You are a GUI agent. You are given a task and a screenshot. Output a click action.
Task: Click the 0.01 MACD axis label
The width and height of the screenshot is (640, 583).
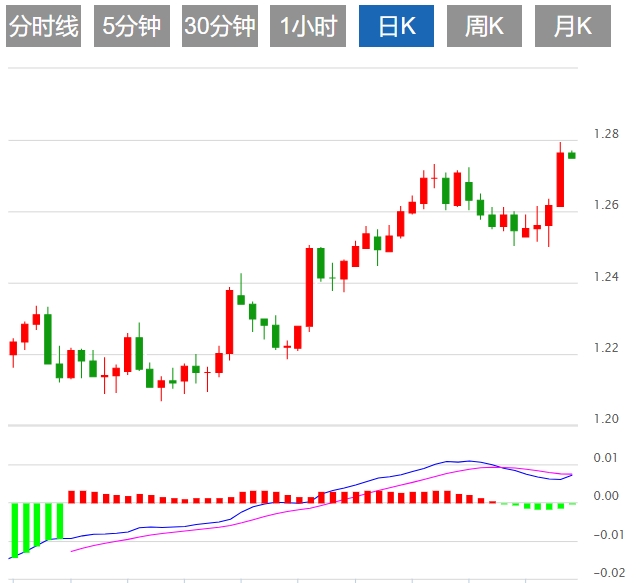[606, 458]
